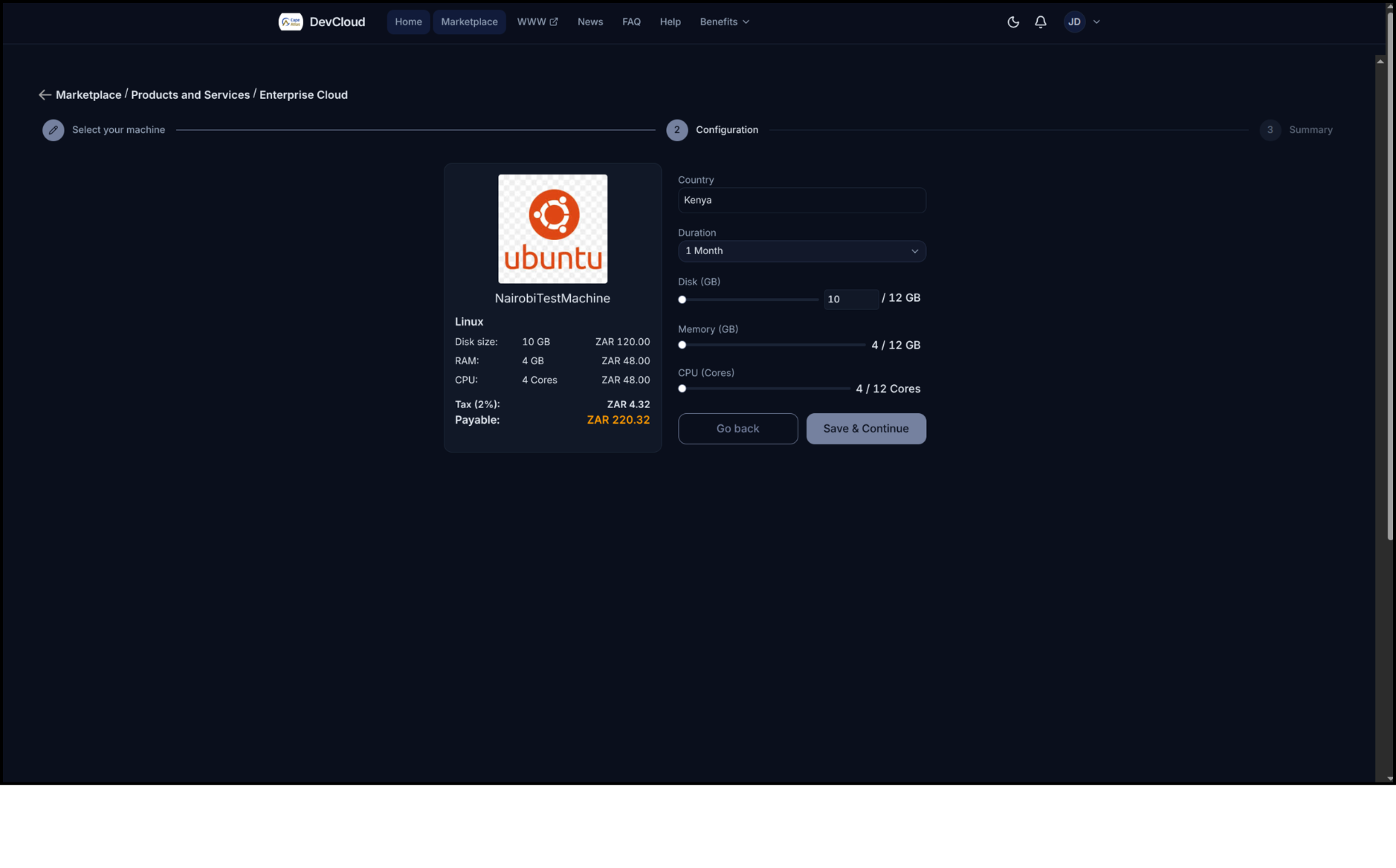The width and height of the screenshot is (1396, 868).
Task: Click the CPU (Cores) slider handle
Action: (x=682, y=389)
